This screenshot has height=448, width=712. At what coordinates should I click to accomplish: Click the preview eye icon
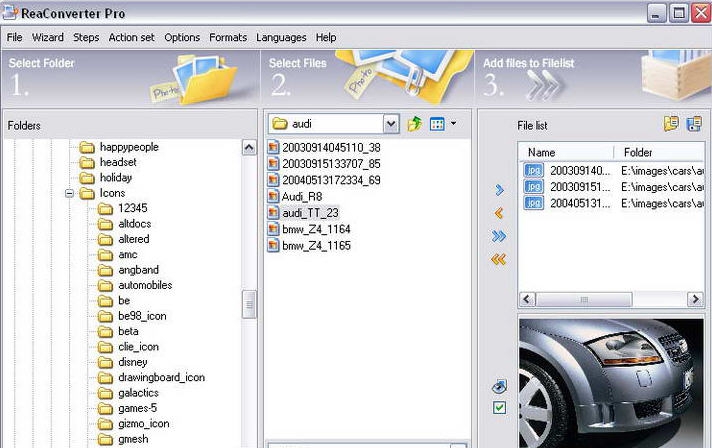499,387
